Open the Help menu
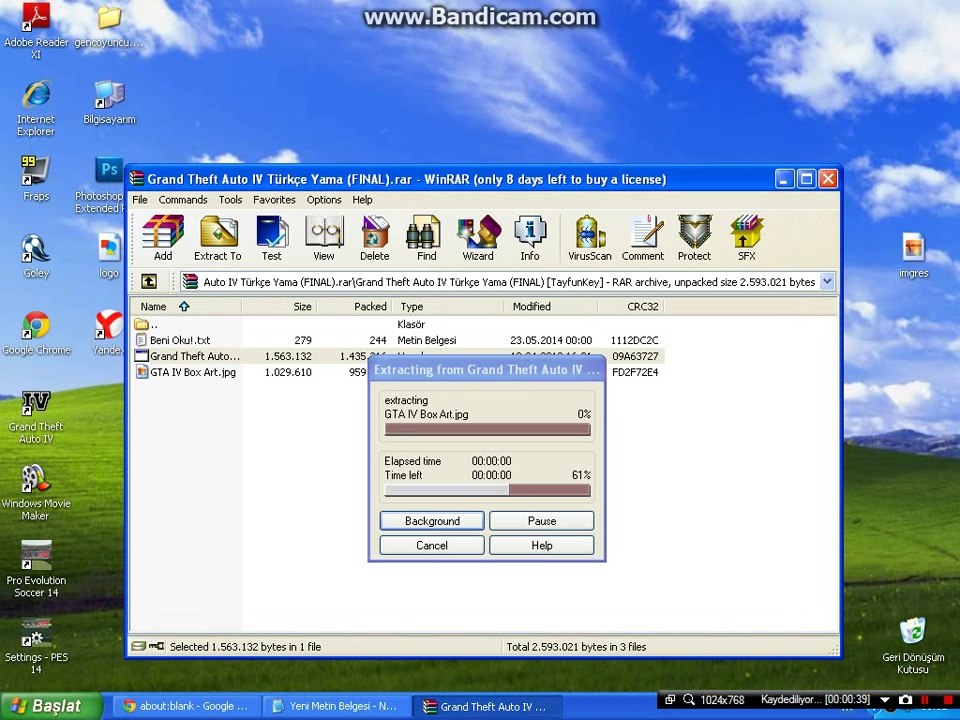Viewport: 960px width, 720px height. [362, 200]
